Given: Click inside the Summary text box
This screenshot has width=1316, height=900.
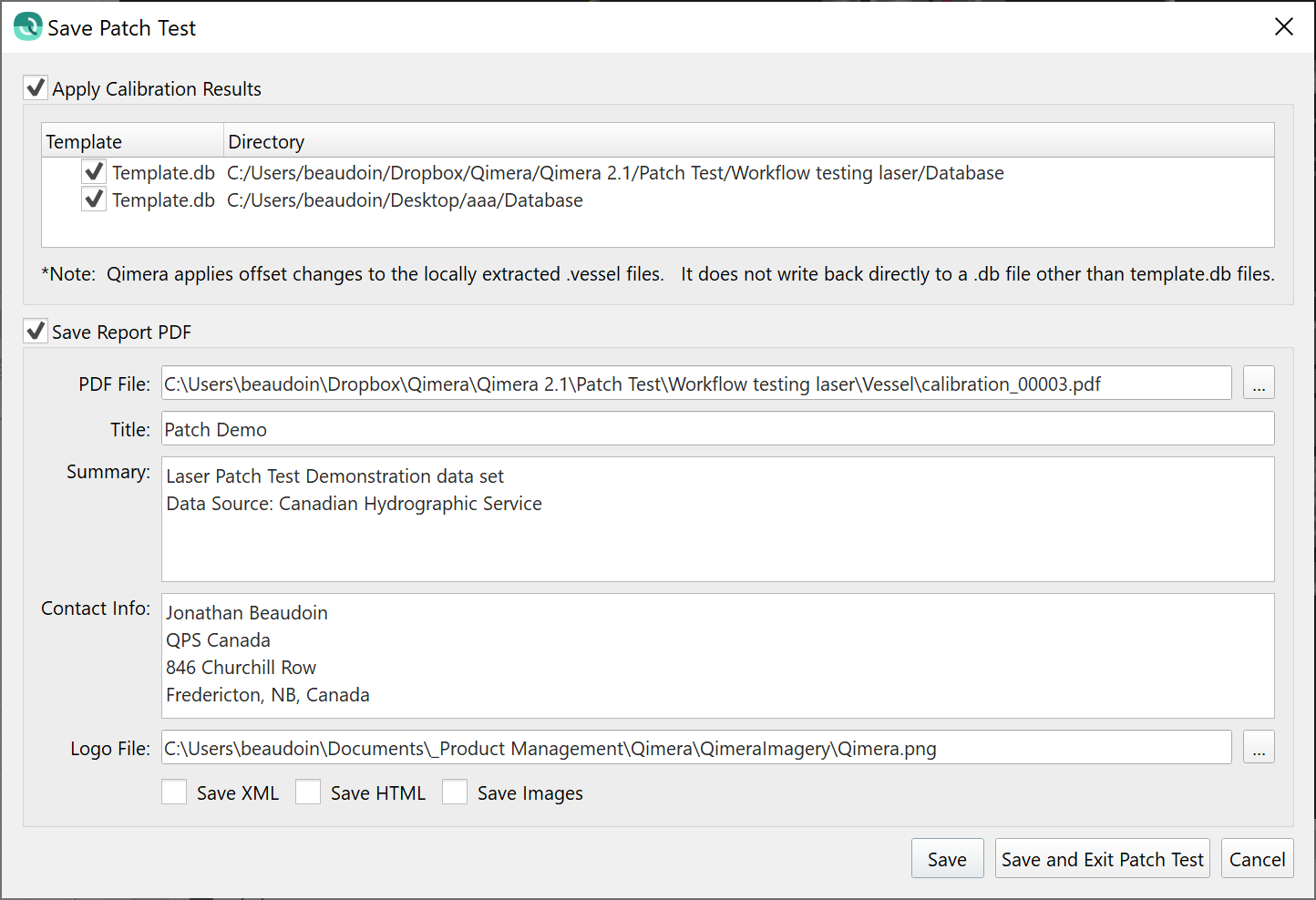Looking at the screenshot, I should coord(717,519).
